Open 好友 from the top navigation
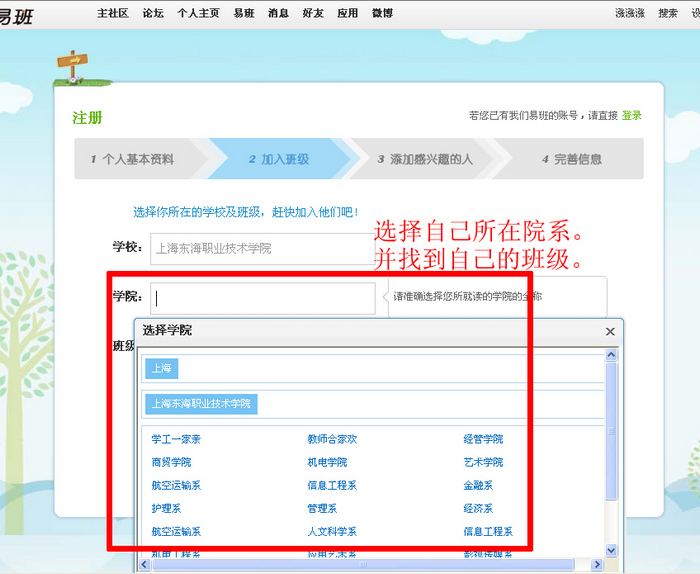This screenshot has height=574, width=700. click(313, 13)
